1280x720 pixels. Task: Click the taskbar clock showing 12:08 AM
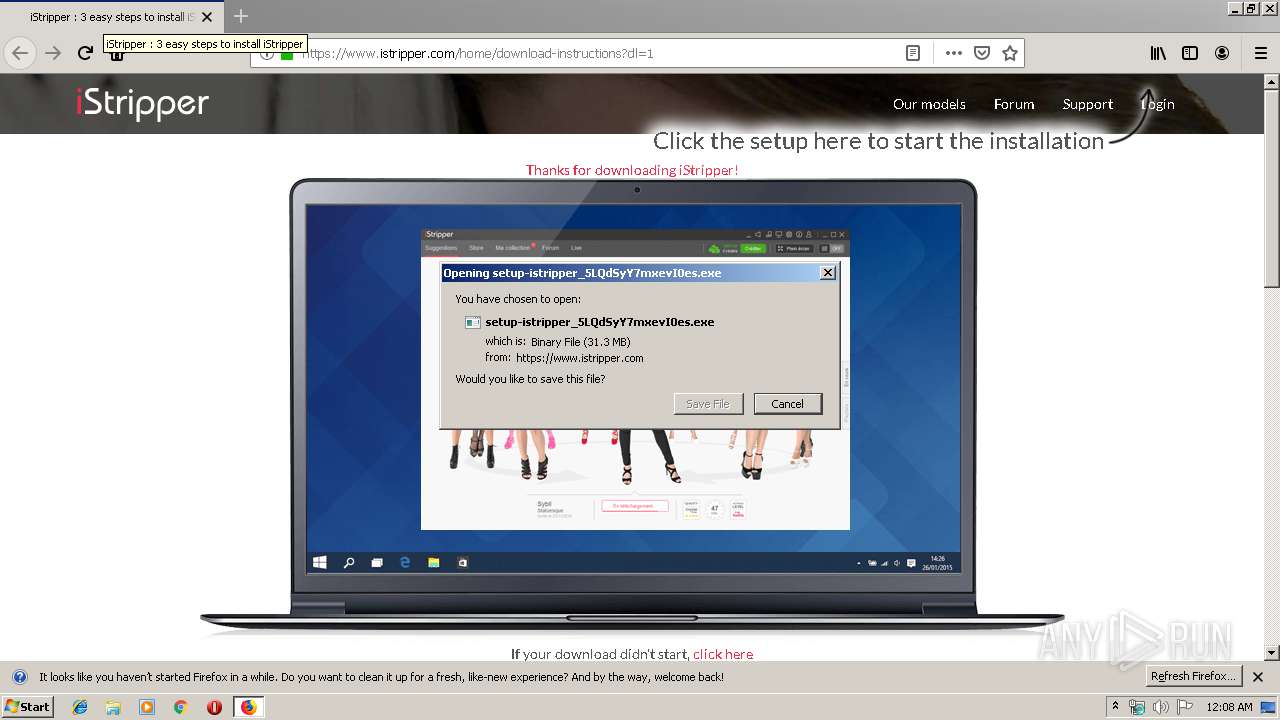click(x=1229, y=707)
